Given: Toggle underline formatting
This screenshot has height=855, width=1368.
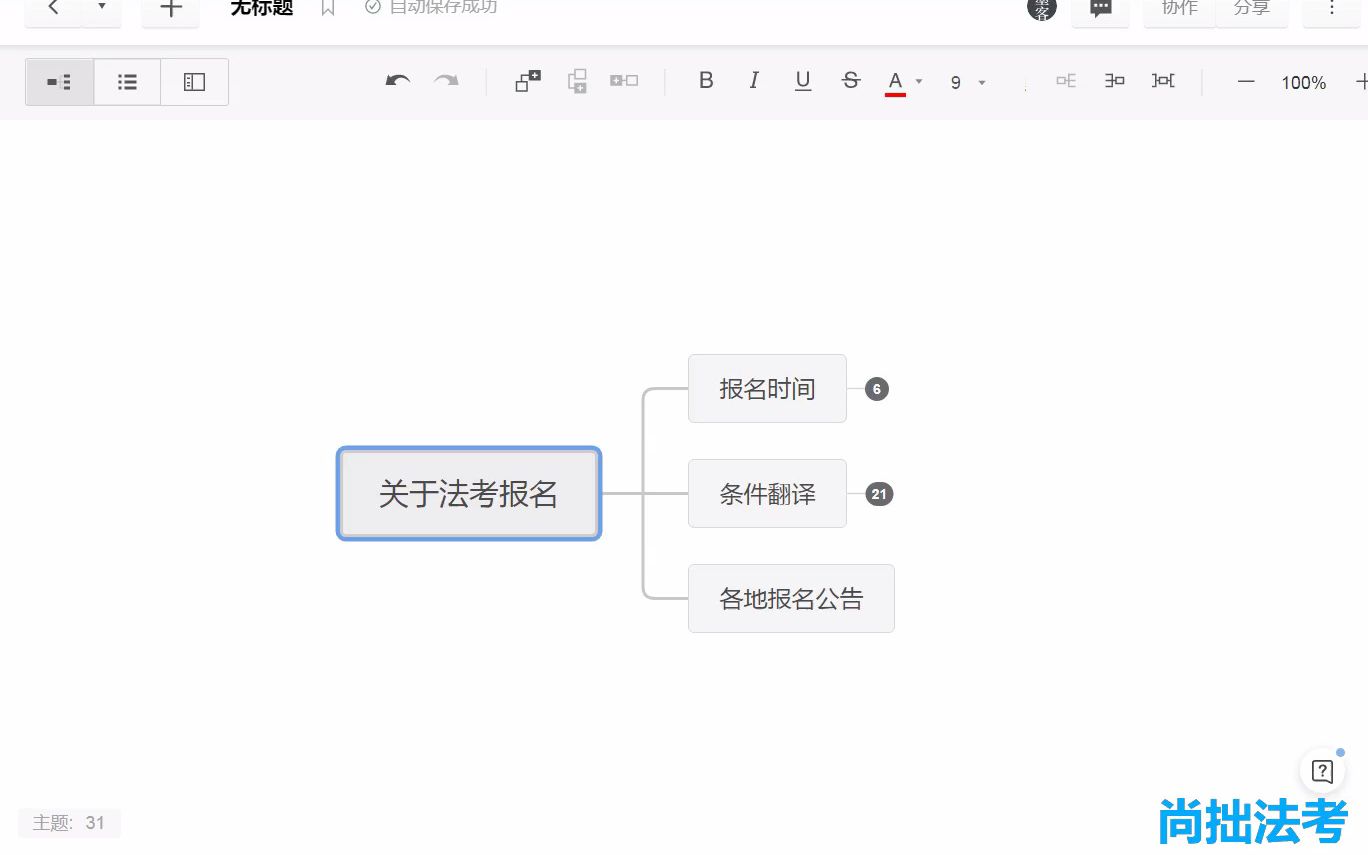Looking at the screenshot, I should point(802,81).
